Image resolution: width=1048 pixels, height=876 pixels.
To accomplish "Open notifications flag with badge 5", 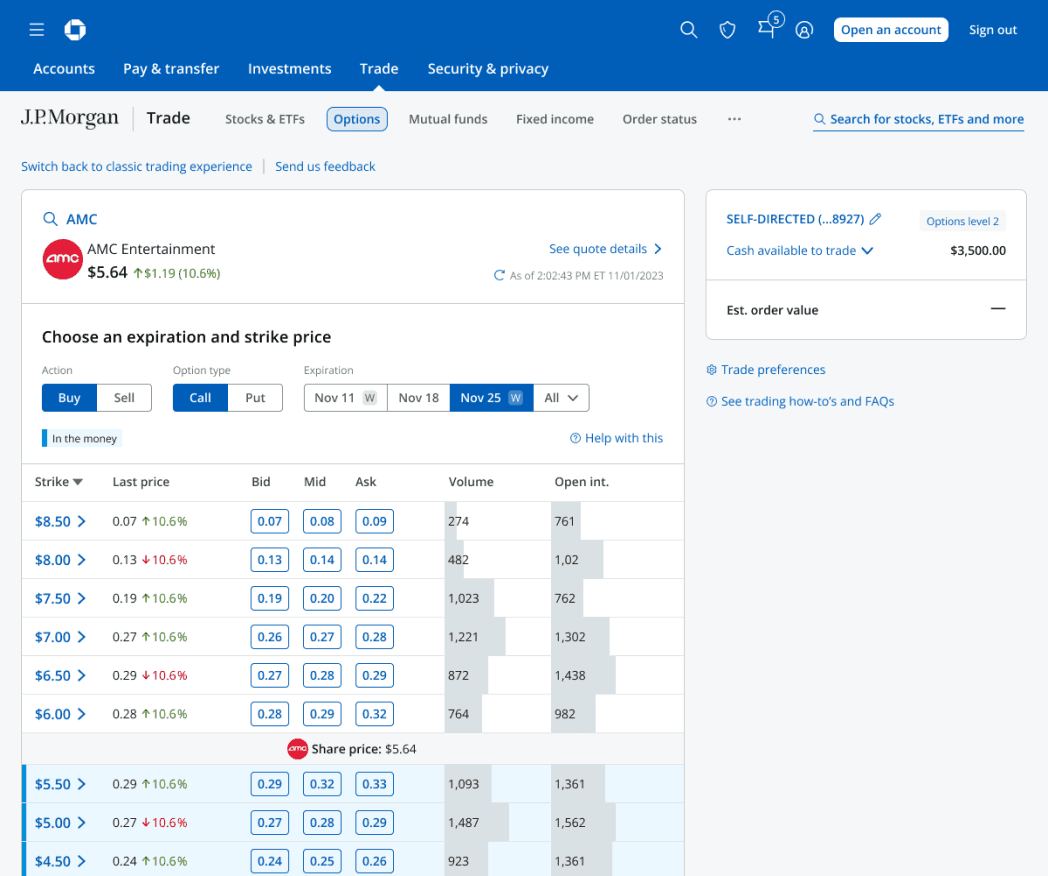I will coord(769,26).
